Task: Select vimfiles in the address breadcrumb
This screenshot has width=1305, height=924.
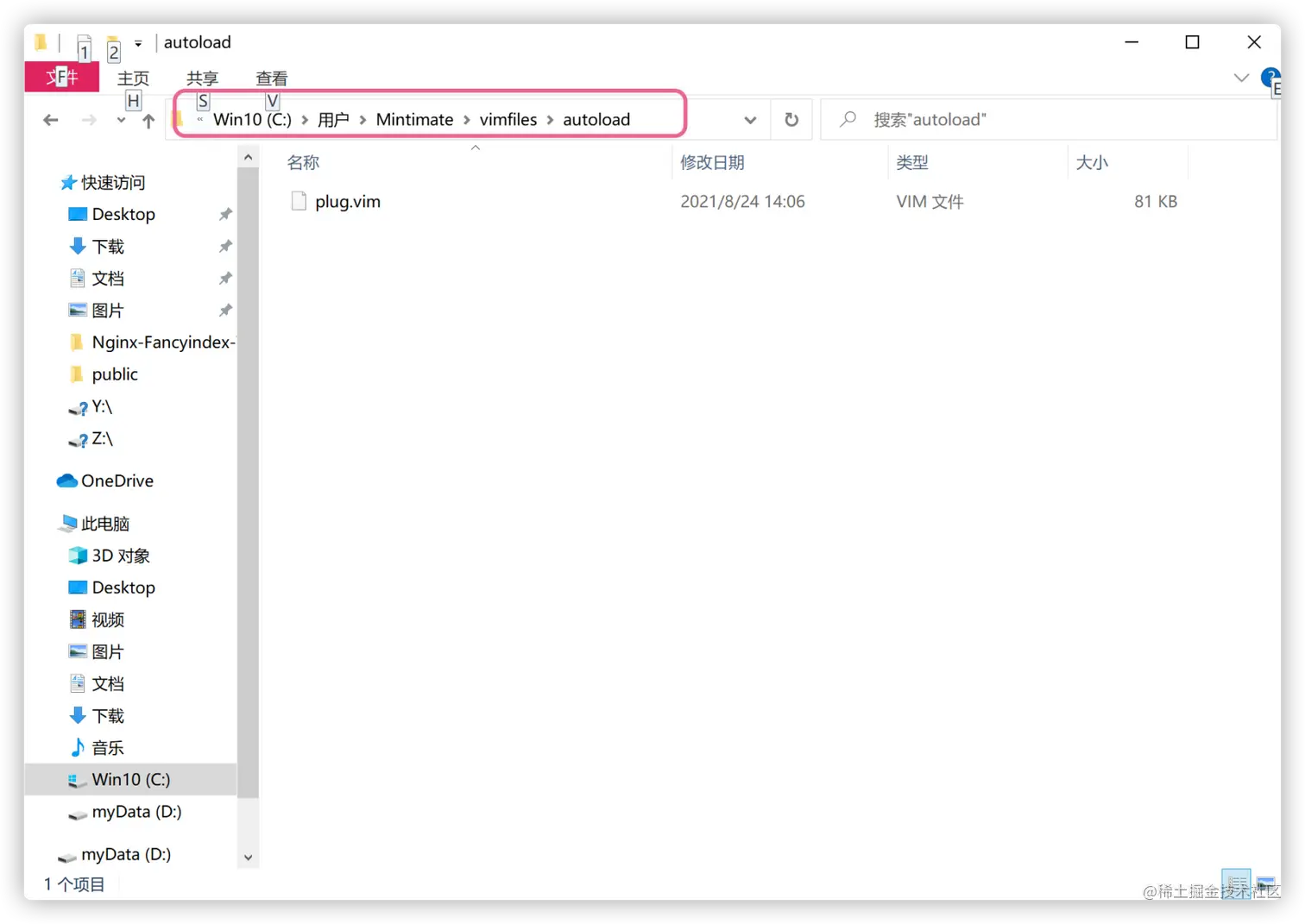Action: pos(508,119)
